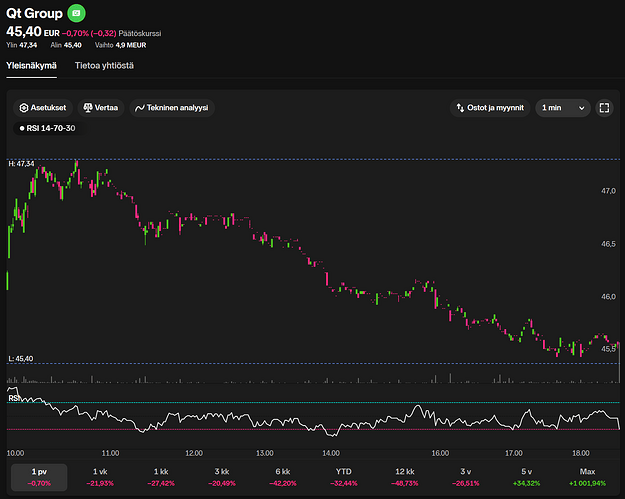
Task: Switch to the Tietoa yhtiöstä tab
Action: coord(104,66)
